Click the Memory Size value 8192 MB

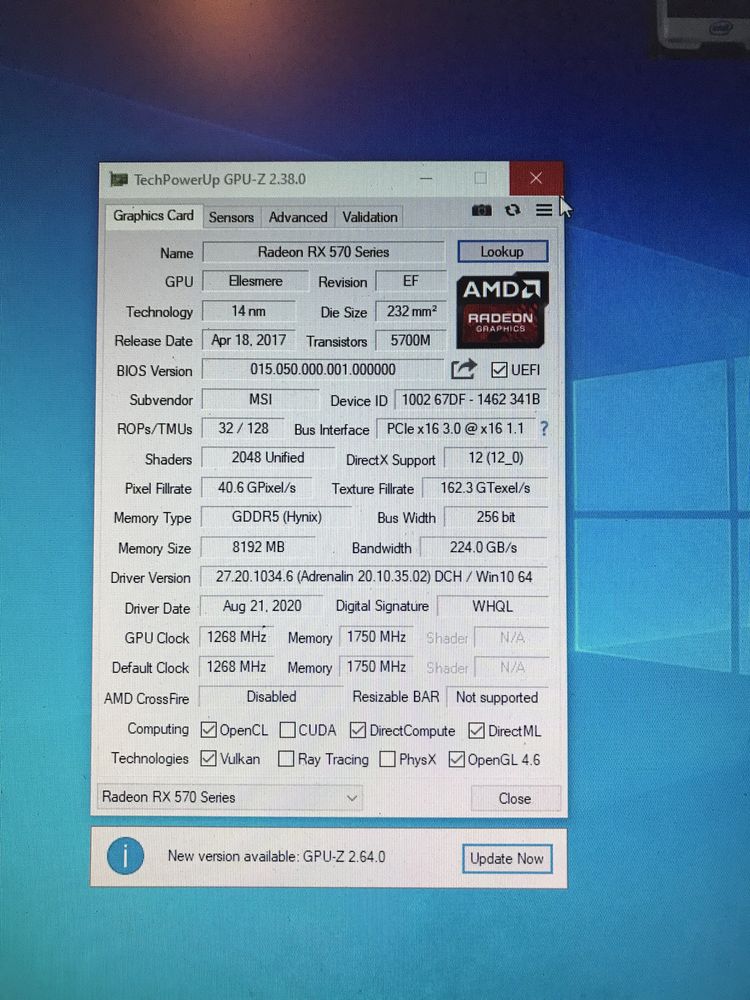[258, 547]
